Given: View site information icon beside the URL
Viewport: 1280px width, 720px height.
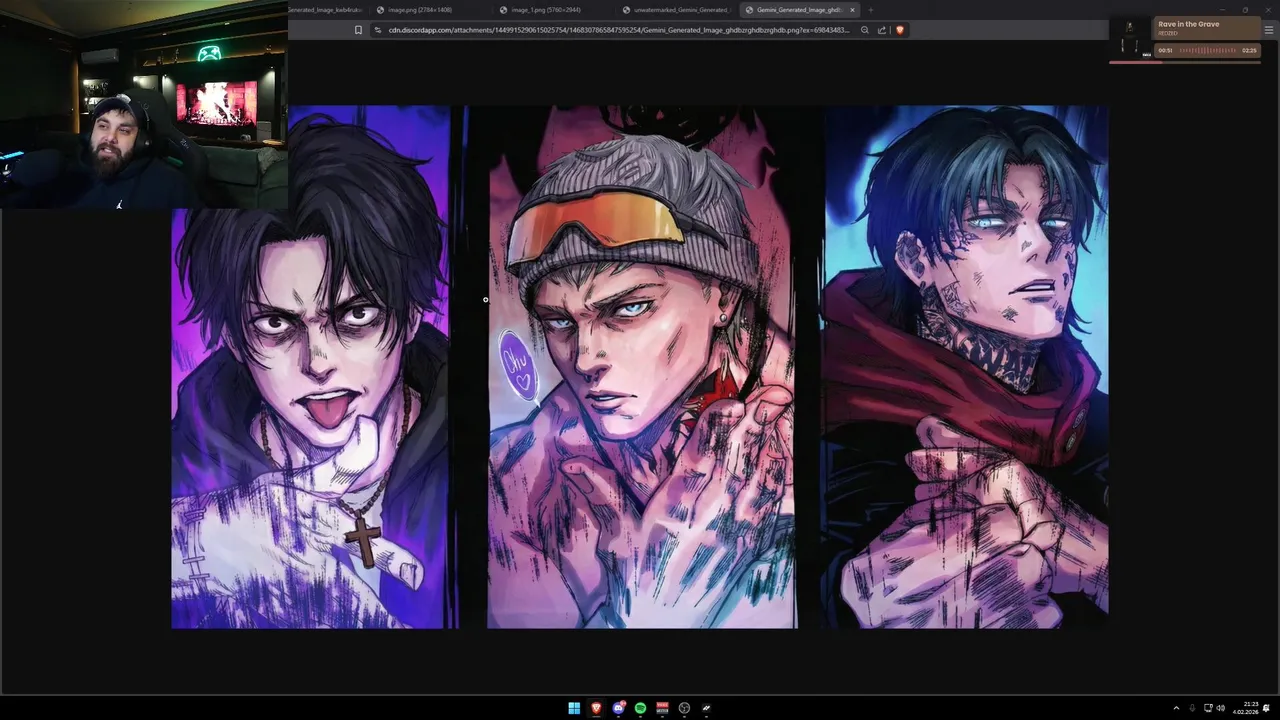Looking at the screenshot, I should click(x=377, y=30).
